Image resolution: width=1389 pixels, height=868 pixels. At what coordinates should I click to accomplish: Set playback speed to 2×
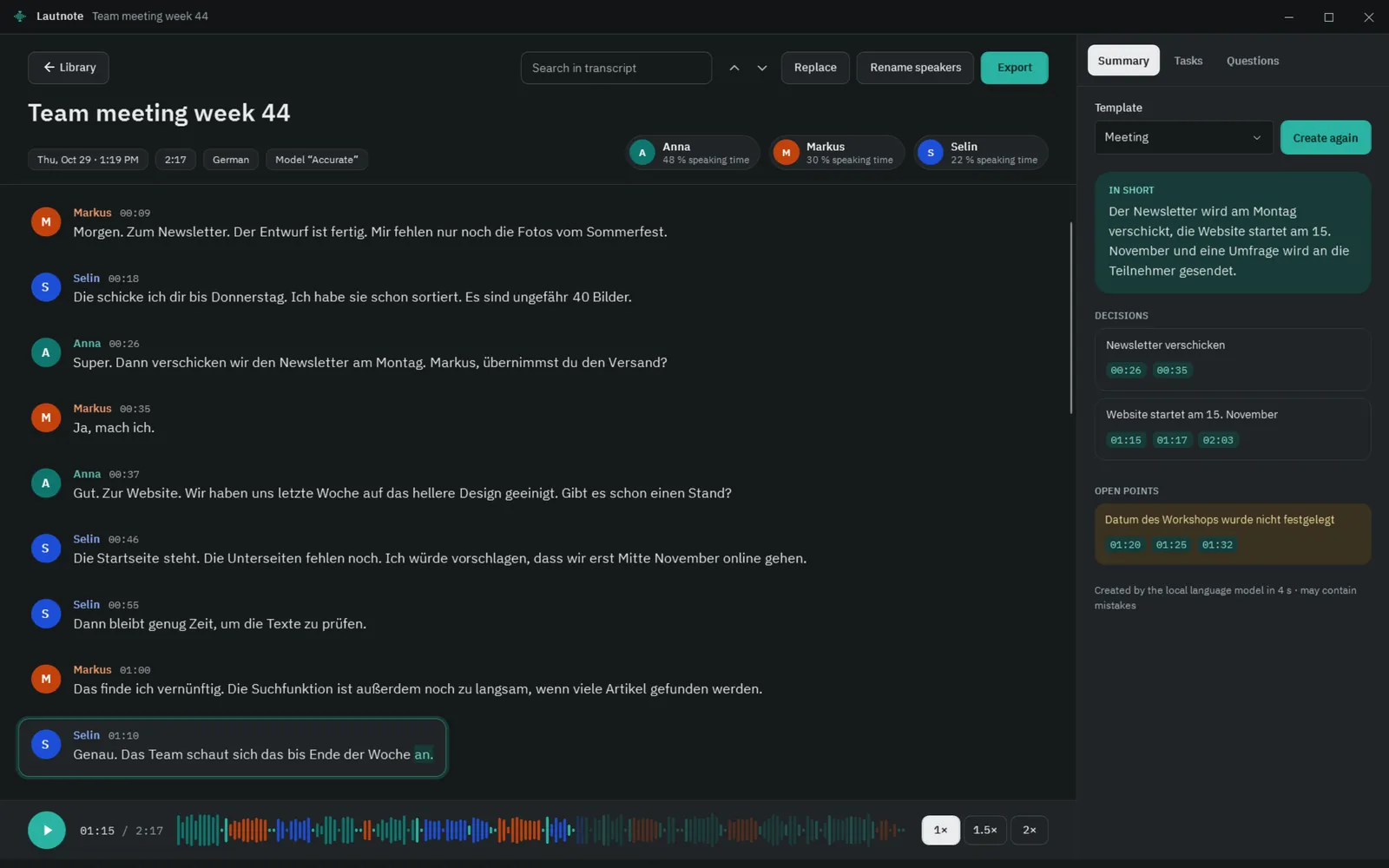point(1029,830)
